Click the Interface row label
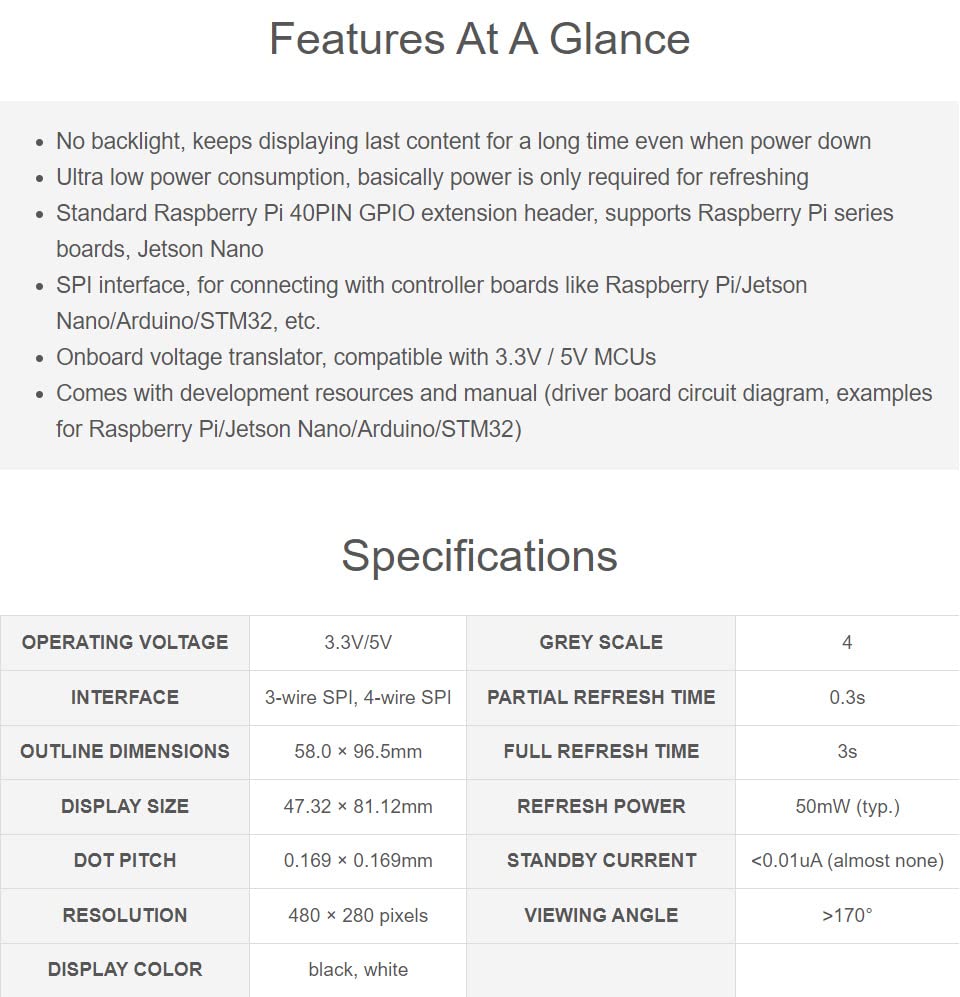This screenshot has height=997, width=960. click(125, 697)
